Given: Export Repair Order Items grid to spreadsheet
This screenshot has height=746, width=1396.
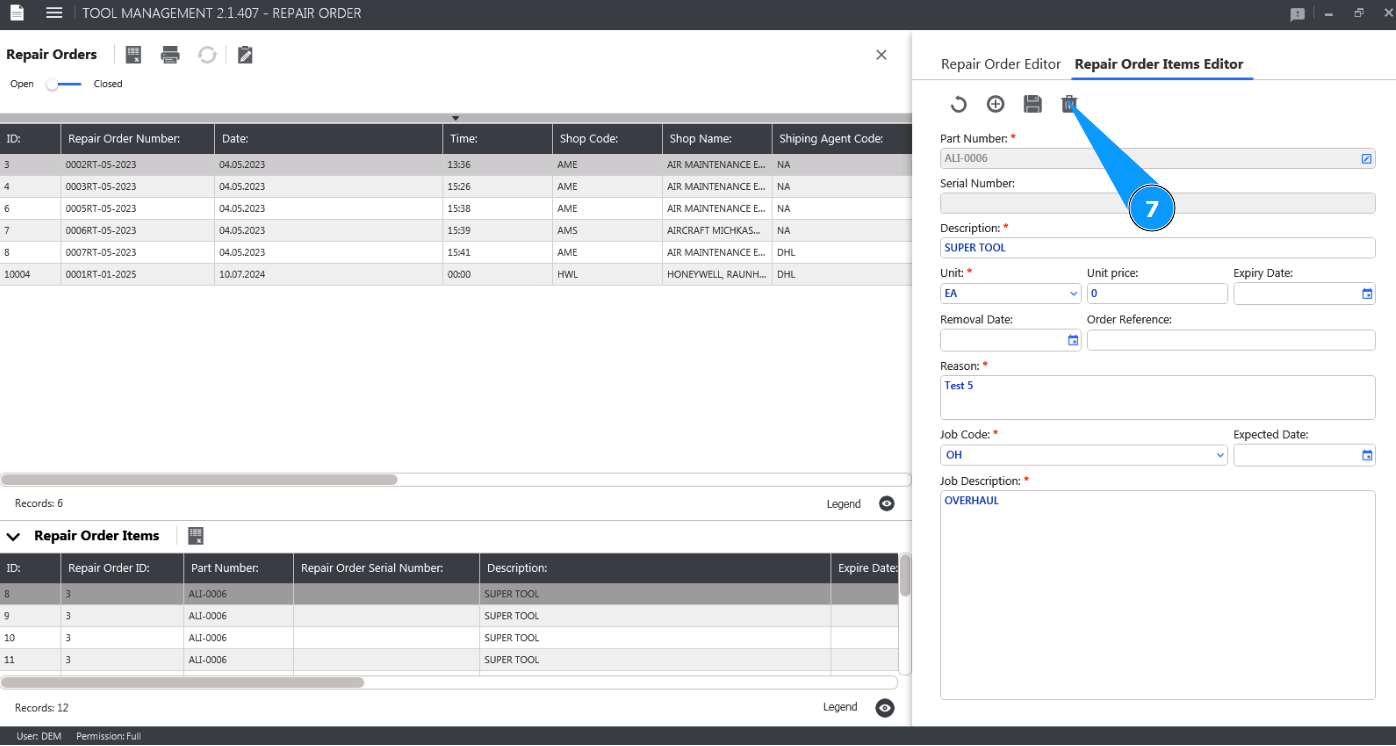Looking at the screenshot, I should (x=196, y=536).
